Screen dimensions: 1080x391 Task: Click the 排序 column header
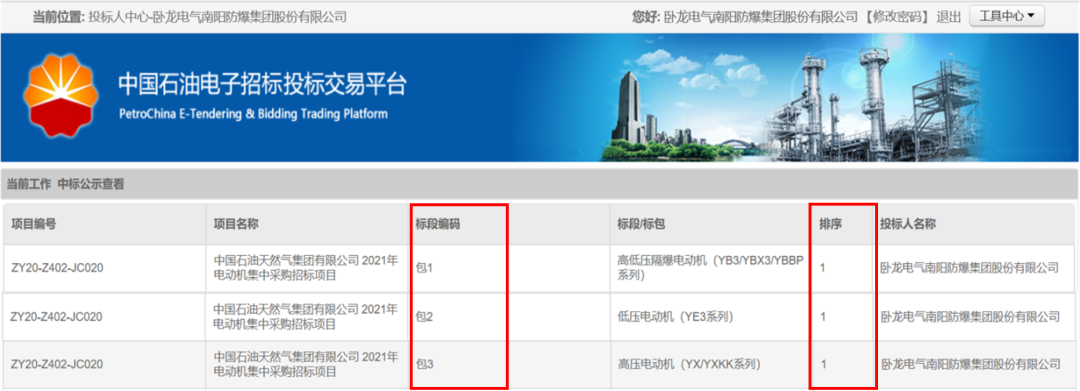[830, 224]
